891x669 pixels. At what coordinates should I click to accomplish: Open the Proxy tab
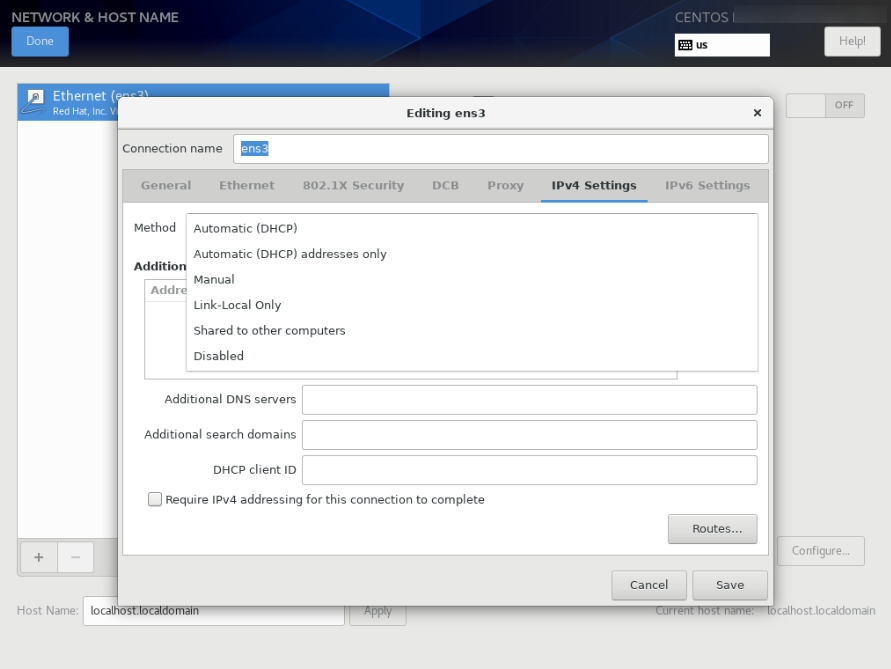505,185
